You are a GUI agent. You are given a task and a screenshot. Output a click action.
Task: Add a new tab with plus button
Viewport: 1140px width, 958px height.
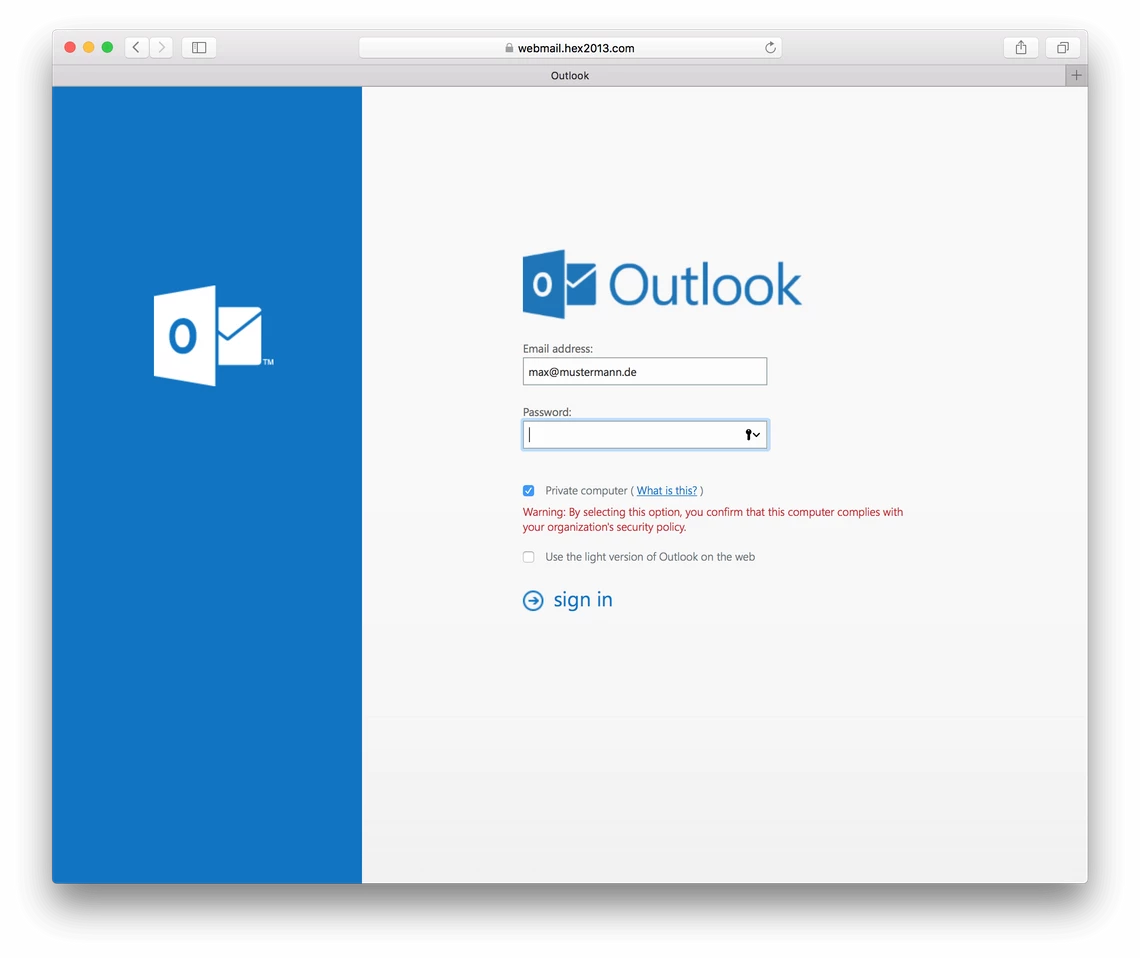click(x=1077, y=75)
